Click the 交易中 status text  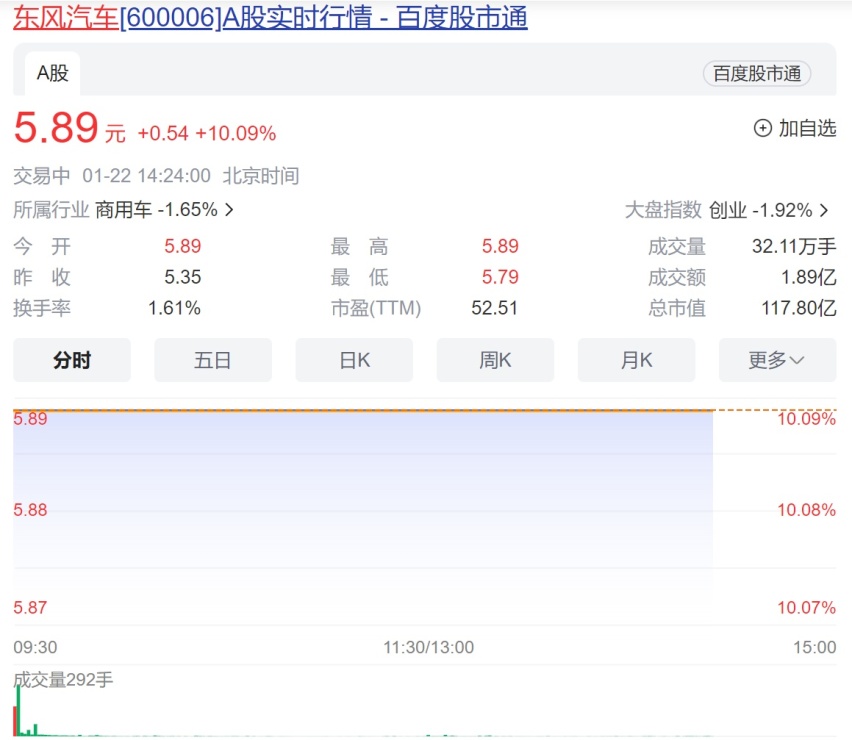[x=42, y=176]
